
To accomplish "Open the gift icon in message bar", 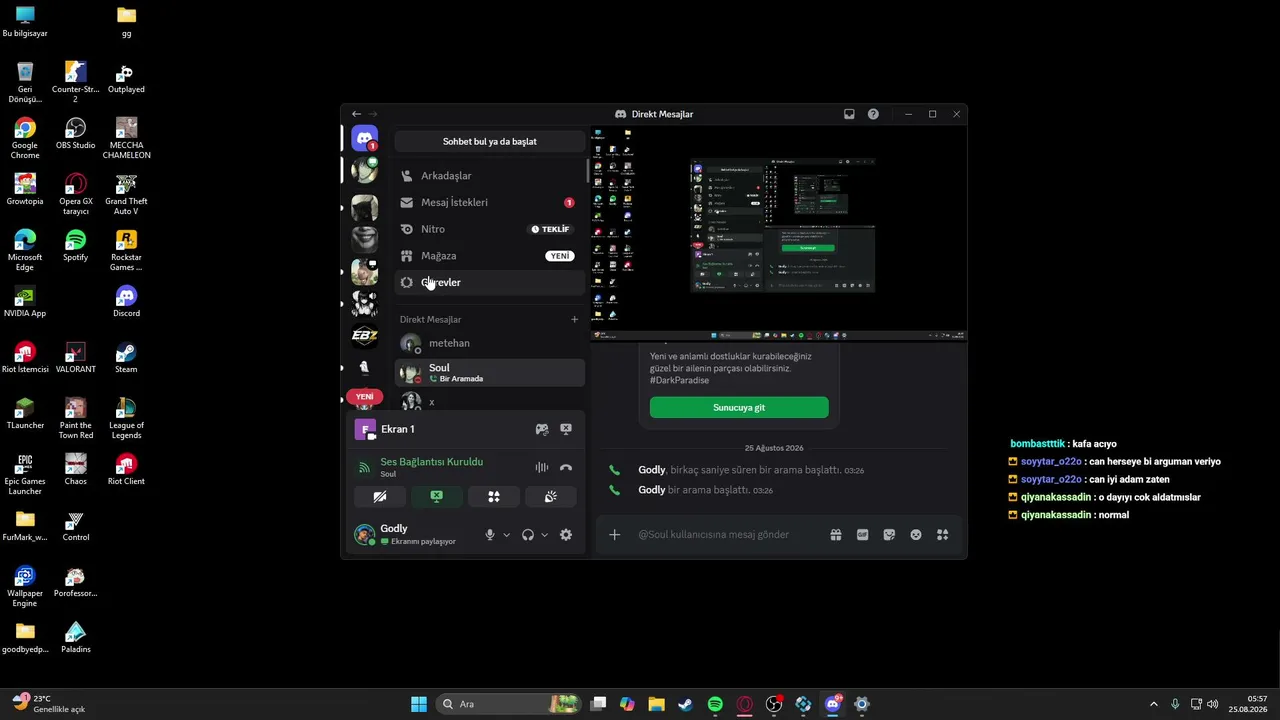I will click(x=836, y=535).
